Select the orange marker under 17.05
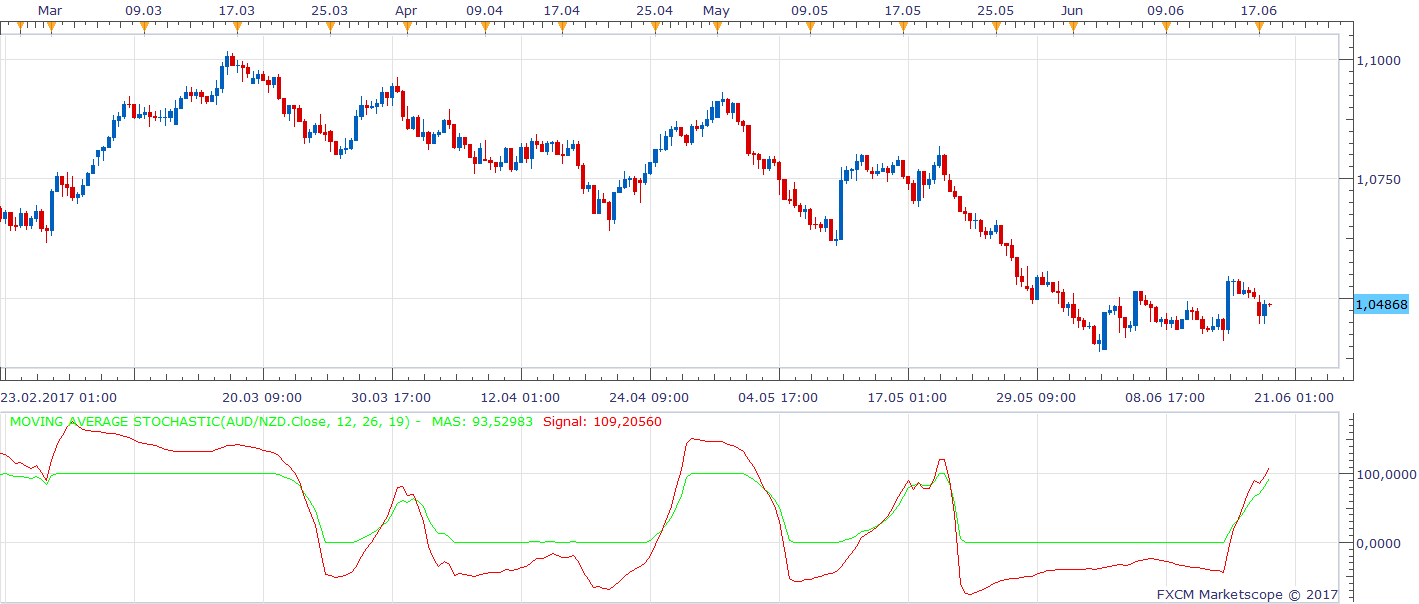 point(903,27)
